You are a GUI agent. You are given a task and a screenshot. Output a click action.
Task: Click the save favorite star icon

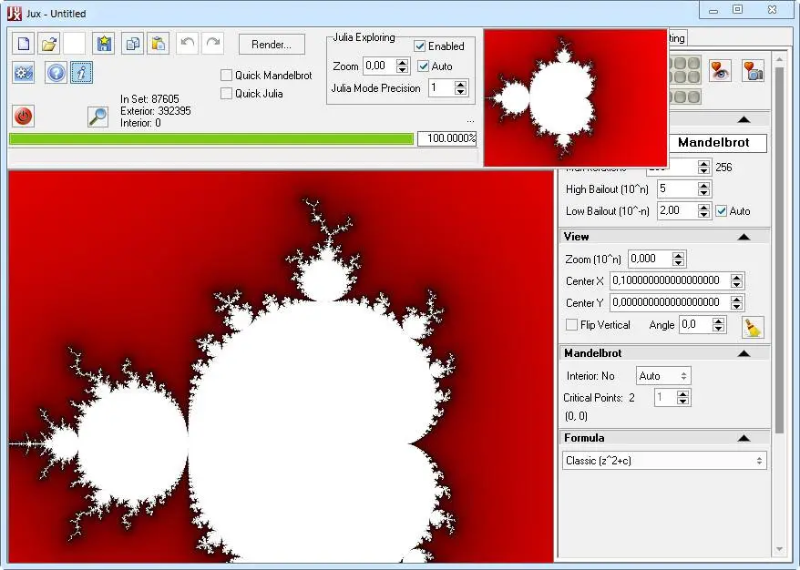104,44
